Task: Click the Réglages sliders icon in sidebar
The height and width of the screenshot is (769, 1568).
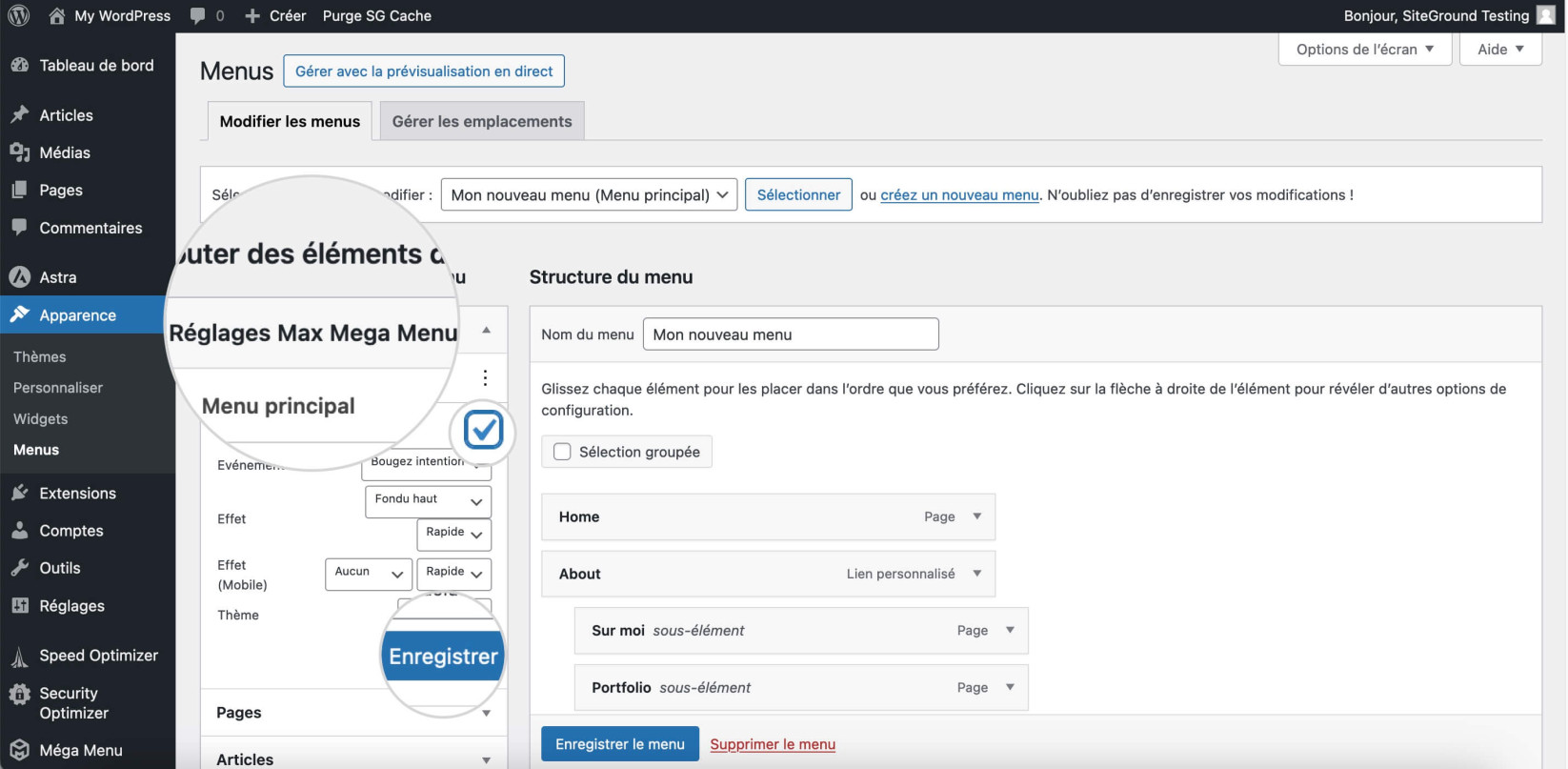Action: click(19, 605)
